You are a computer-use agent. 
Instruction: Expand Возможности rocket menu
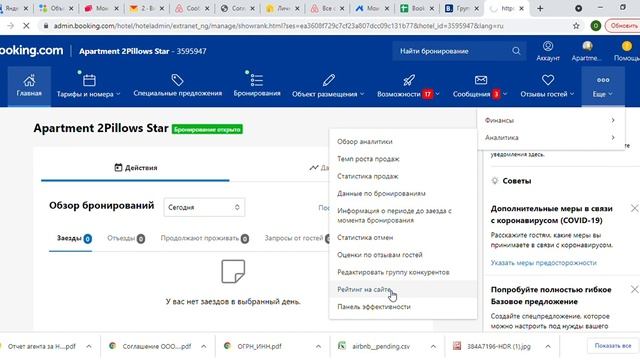(x=408, y=86)
